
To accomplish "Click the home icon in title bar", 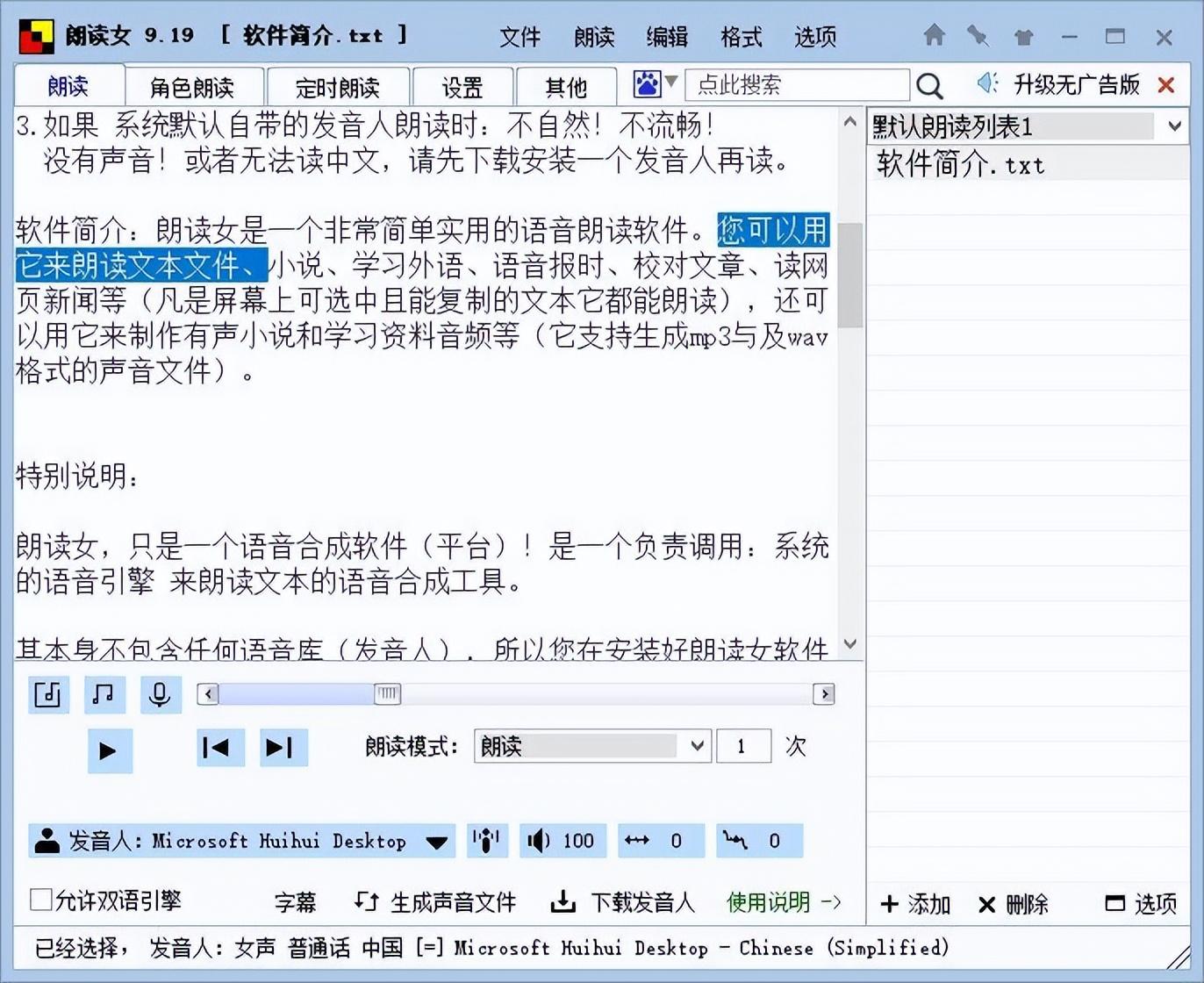I will (x=935, y=35).
